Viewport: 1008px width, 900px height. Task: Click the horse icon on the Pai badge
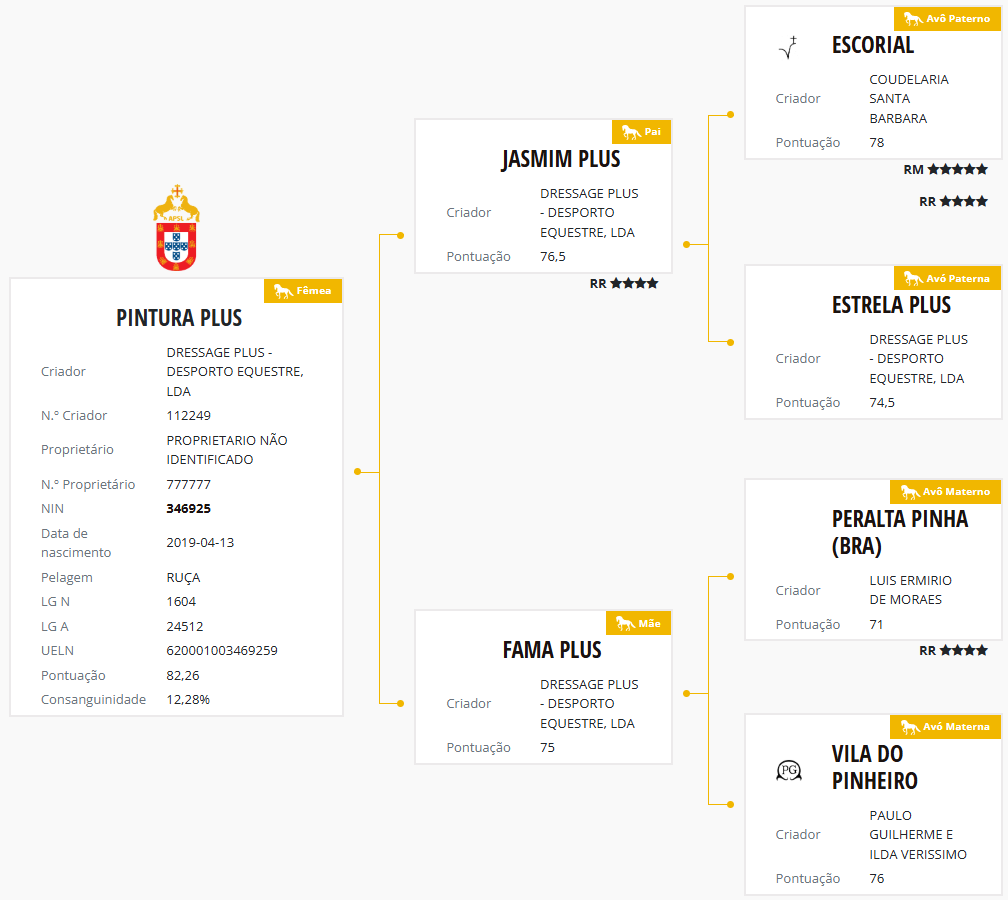[630, 132]
